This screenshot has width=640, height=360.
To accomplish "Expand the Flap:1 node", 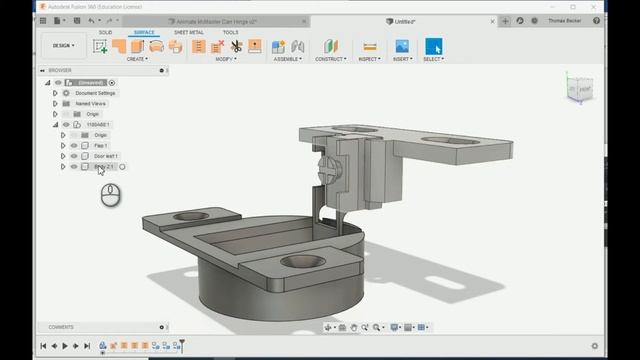I will pyautogui.click(x=63, y=146).
